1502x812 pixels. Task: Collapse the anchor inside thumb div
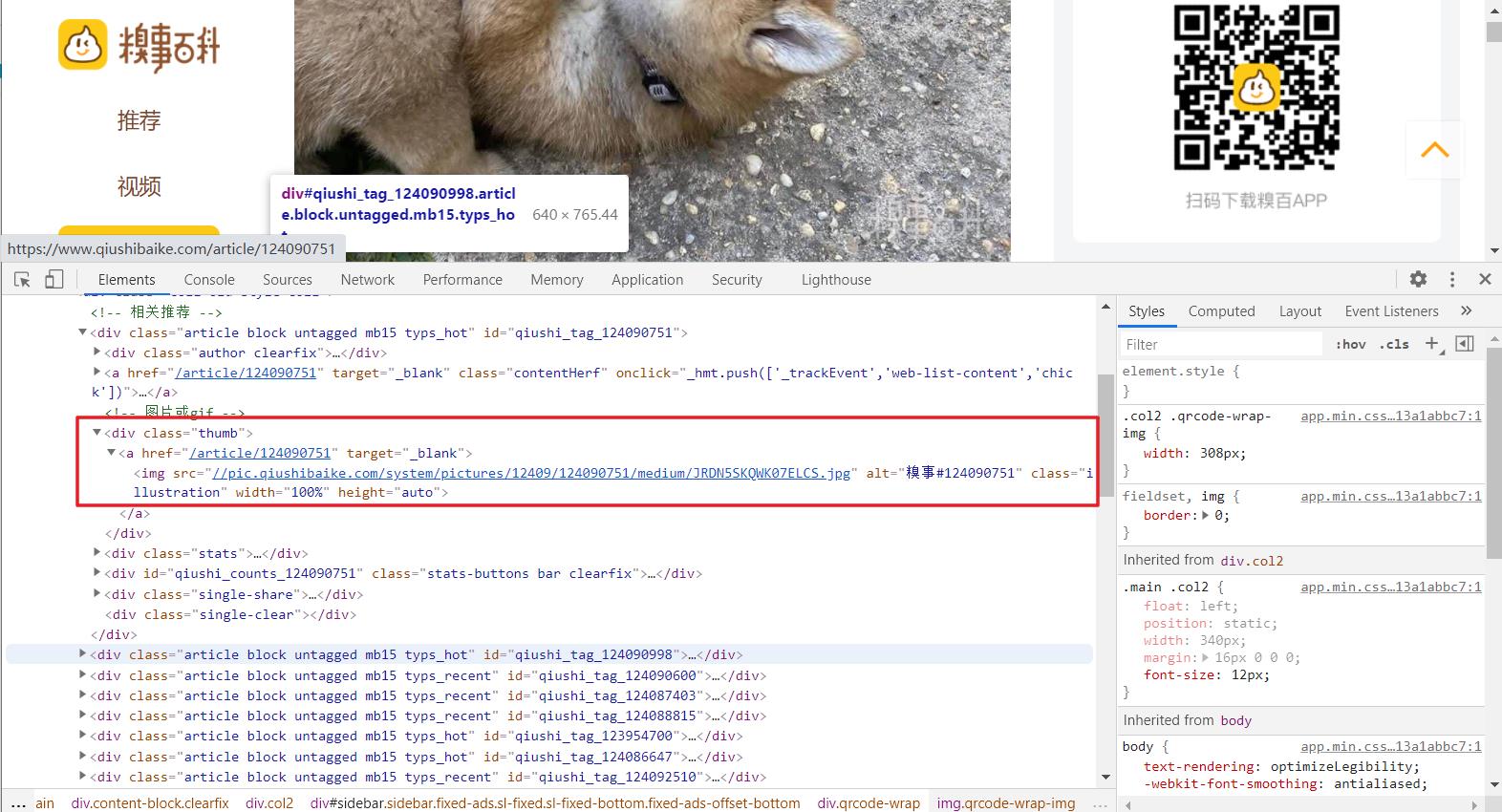(111, 453)
